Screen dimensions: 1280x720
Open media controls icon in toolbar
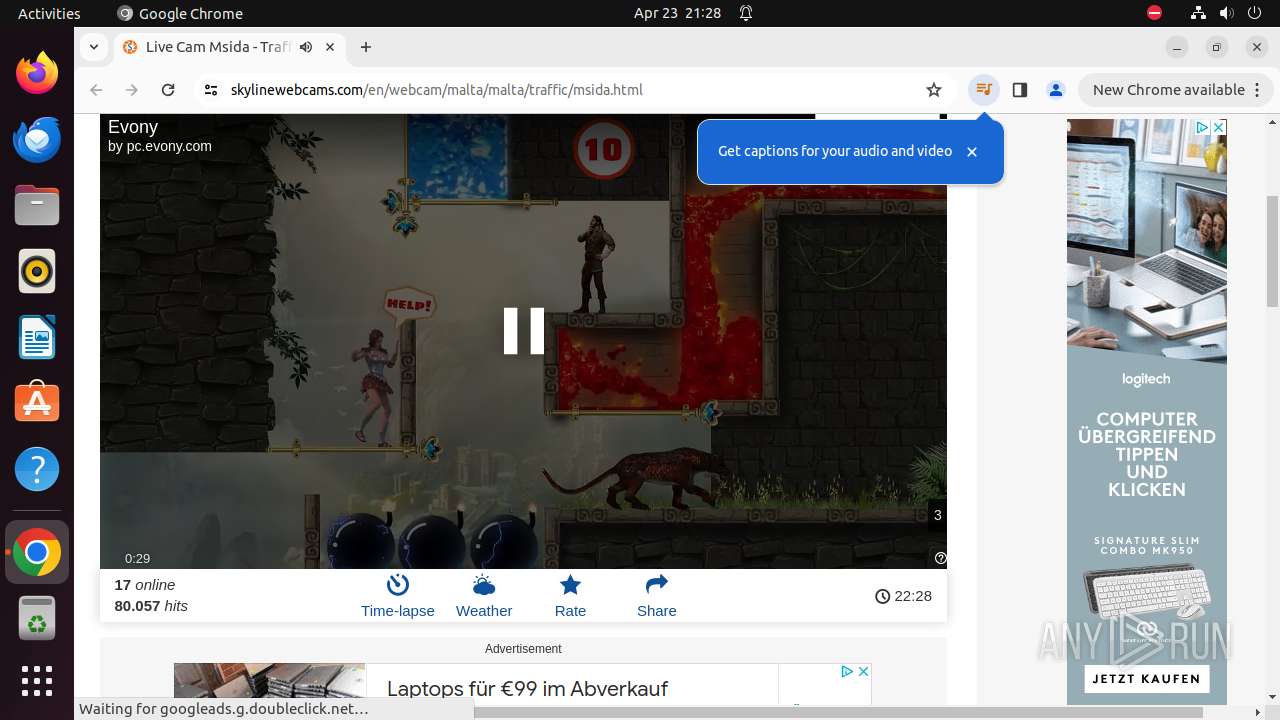point(984,90)
